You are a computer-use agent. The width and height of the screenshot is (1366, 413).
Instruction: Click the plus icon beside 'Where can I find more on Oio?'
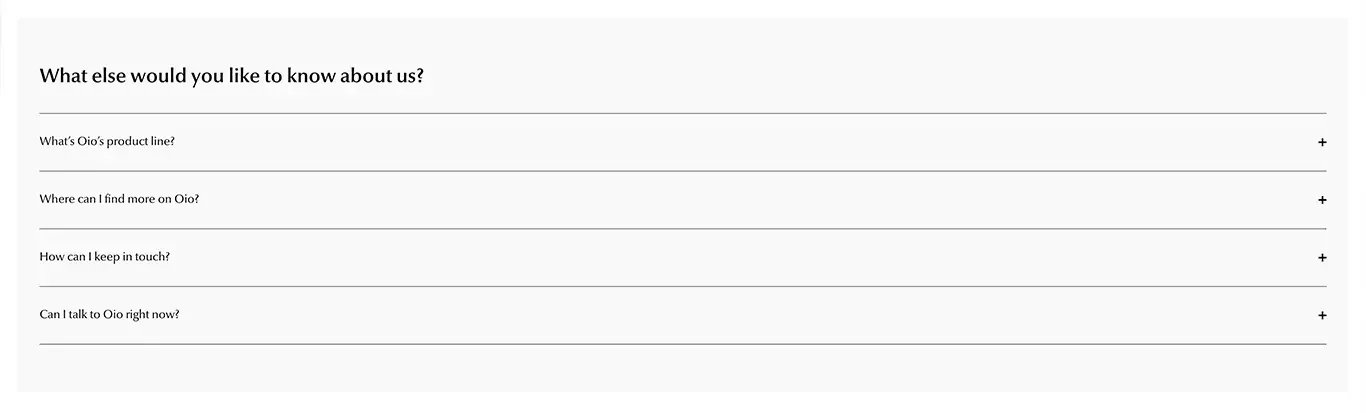(x=1322, y=200)
